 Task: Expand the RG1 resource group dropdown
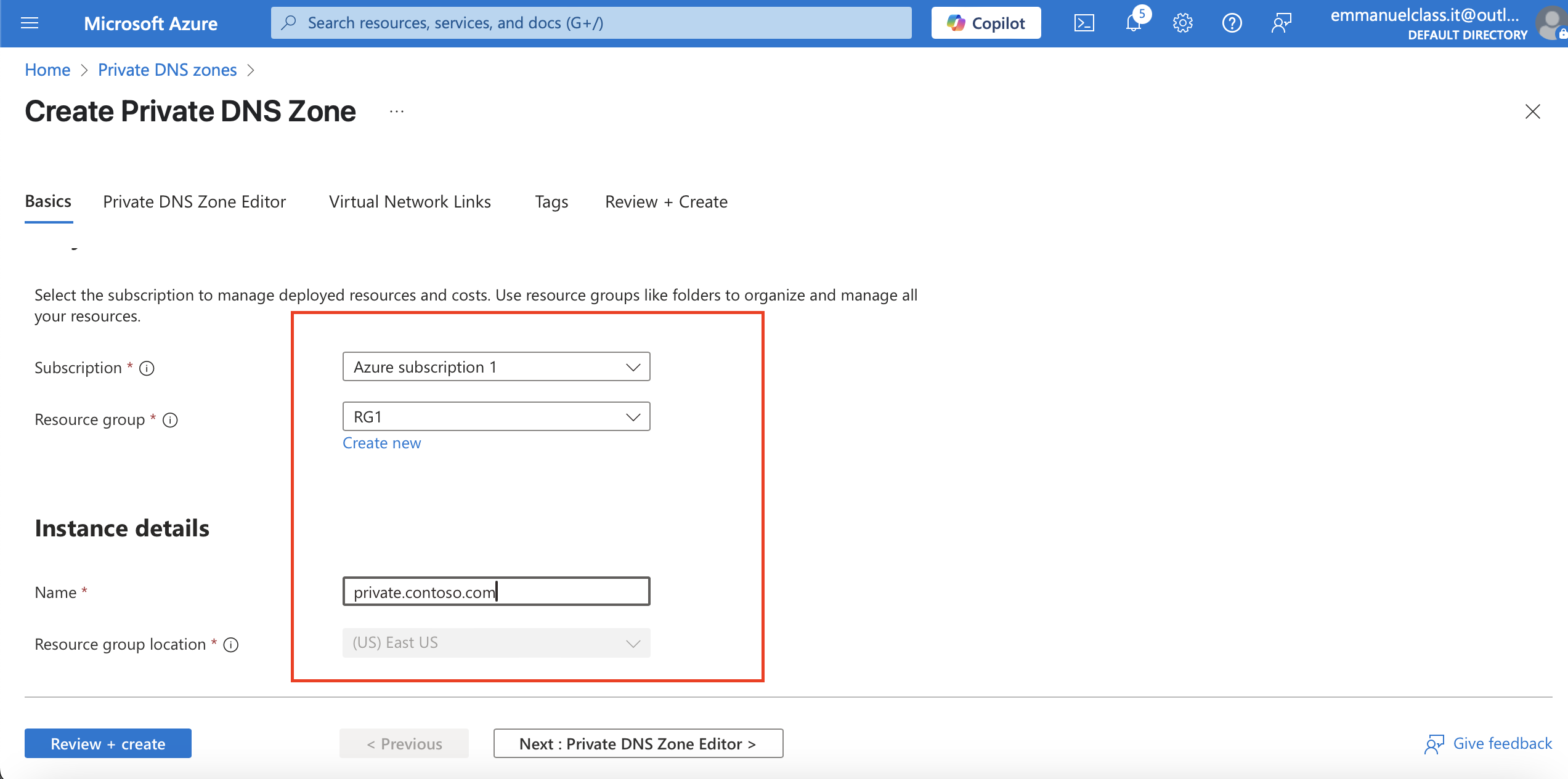[497, 417]
